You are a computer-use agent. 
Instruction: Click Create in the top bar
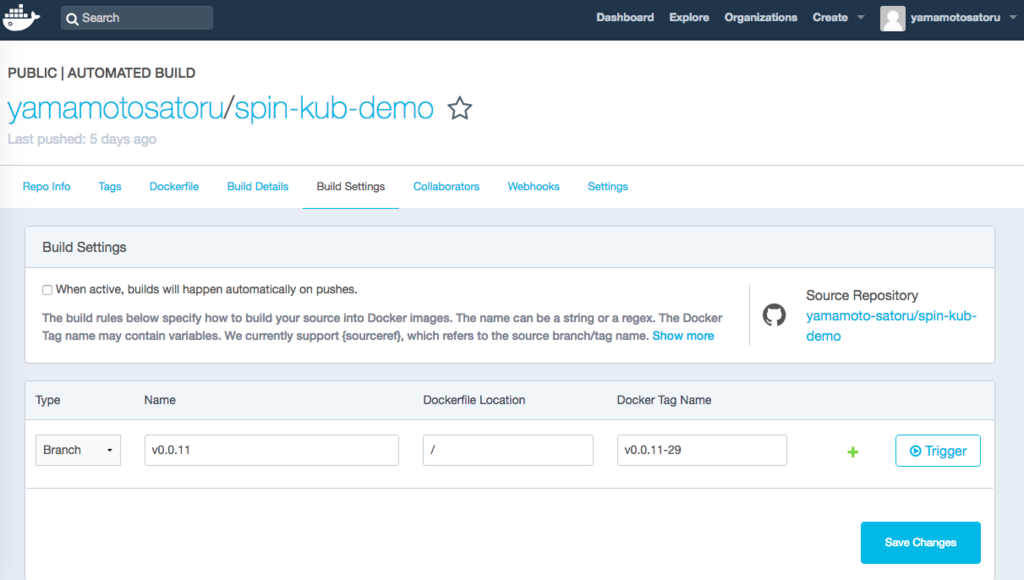tap(830, 18)
